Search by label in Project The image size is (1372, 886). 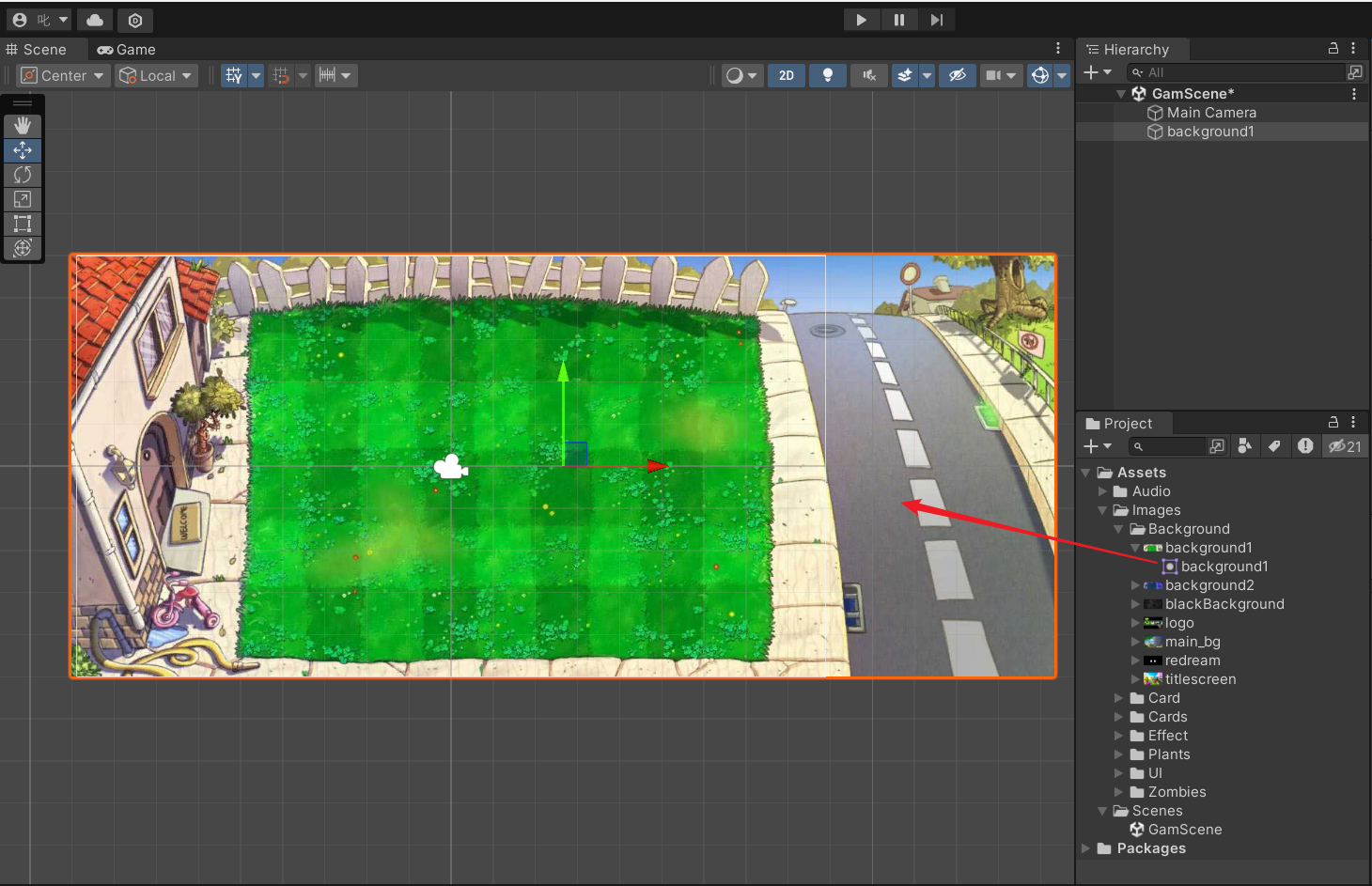[x=1274, y=446]
